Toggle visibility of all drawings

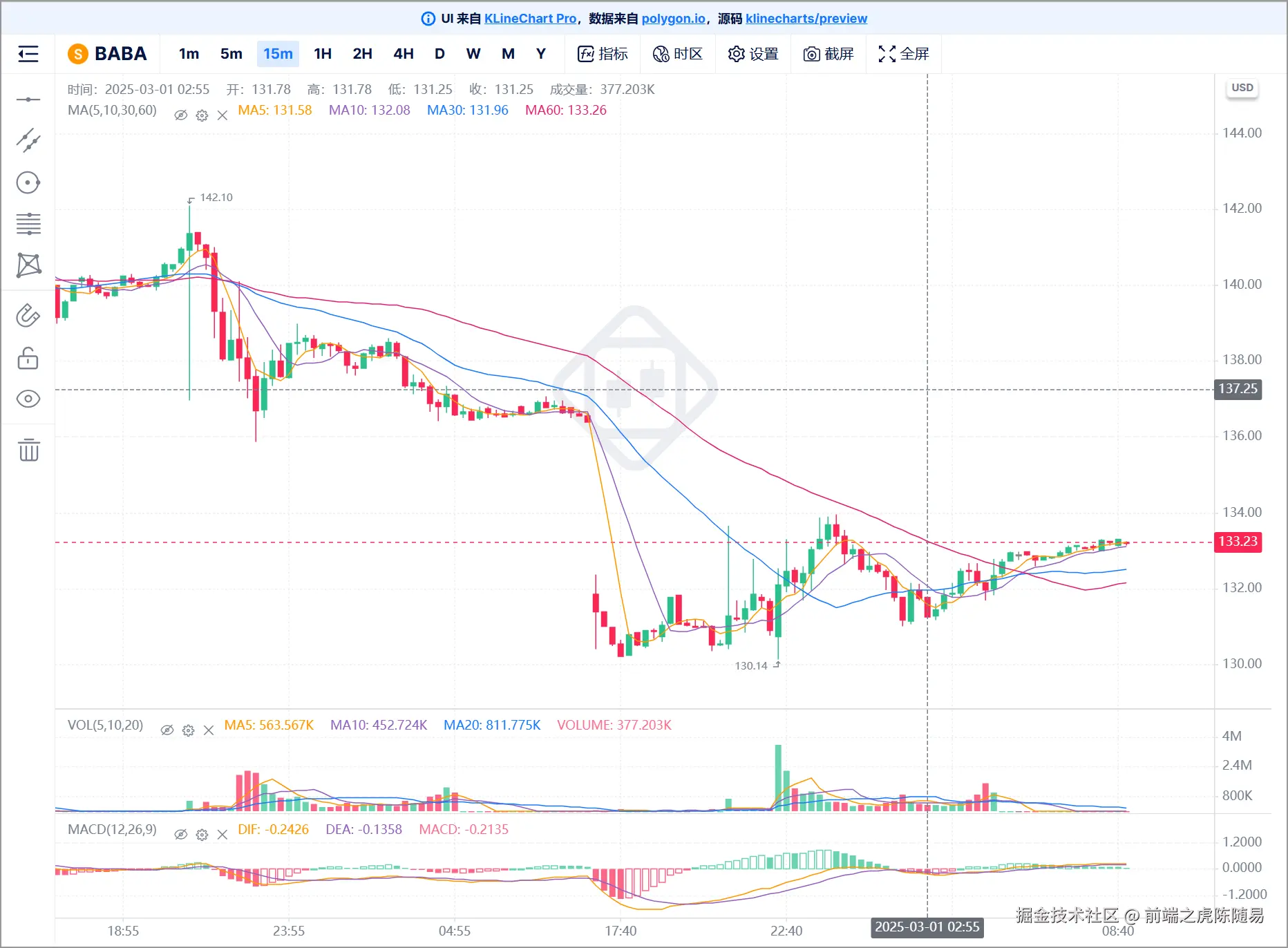[28, 399]
